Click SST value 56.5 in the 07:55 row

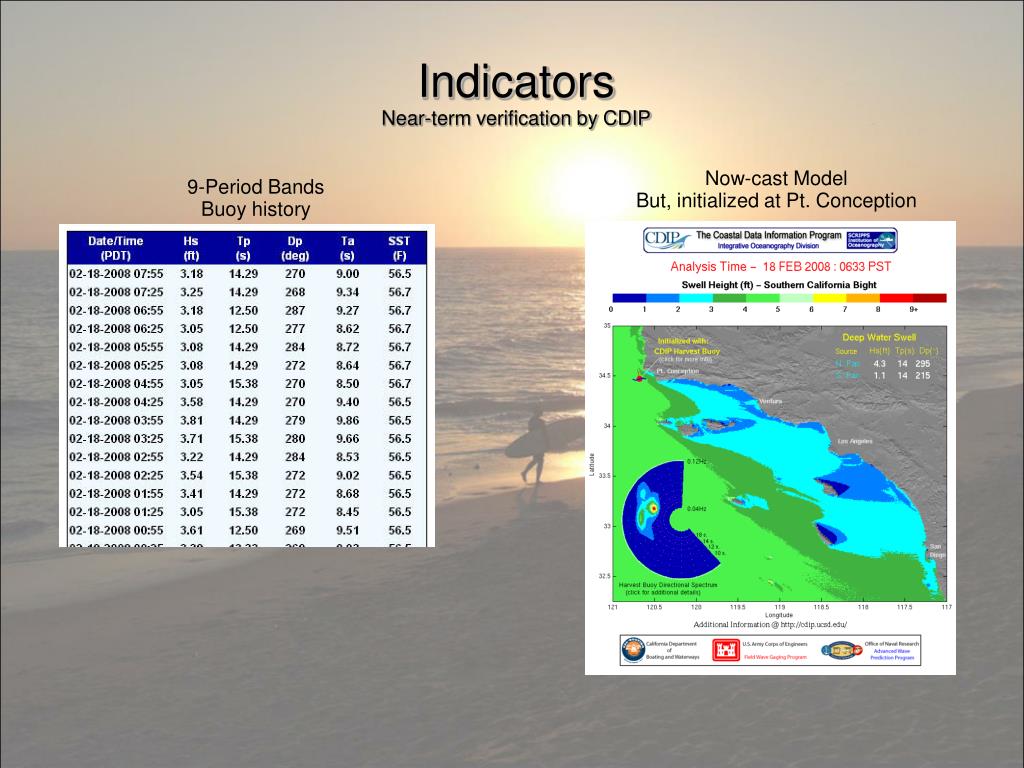click(x=400, y=274)
